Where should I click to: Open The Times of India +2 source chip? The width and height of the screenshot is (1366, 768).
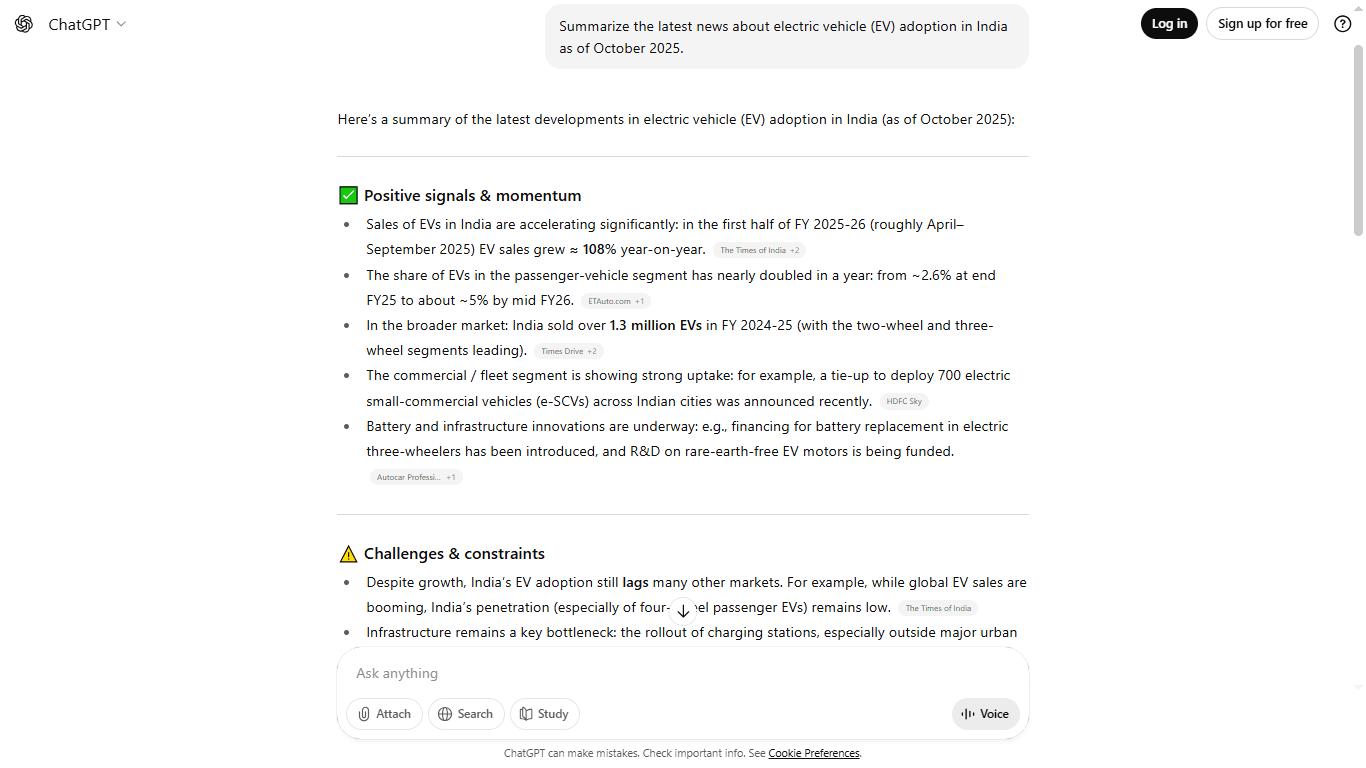coord(759,250)
